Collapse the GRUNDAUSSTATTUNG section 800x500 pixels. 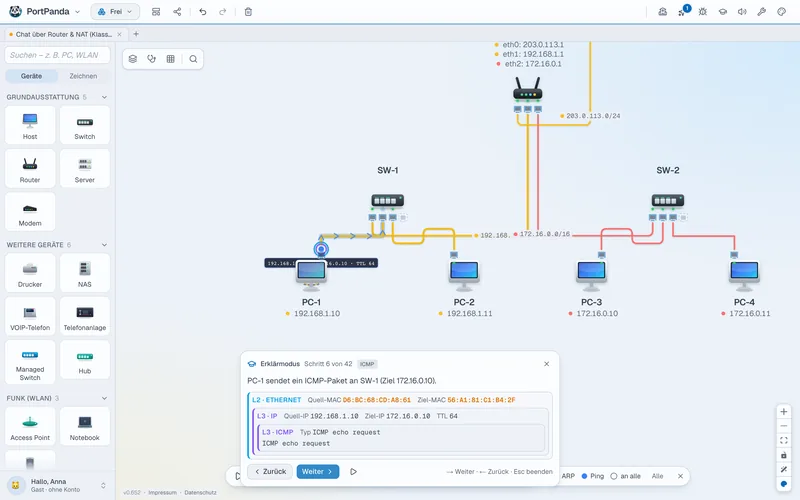click(x=105, y=97)
